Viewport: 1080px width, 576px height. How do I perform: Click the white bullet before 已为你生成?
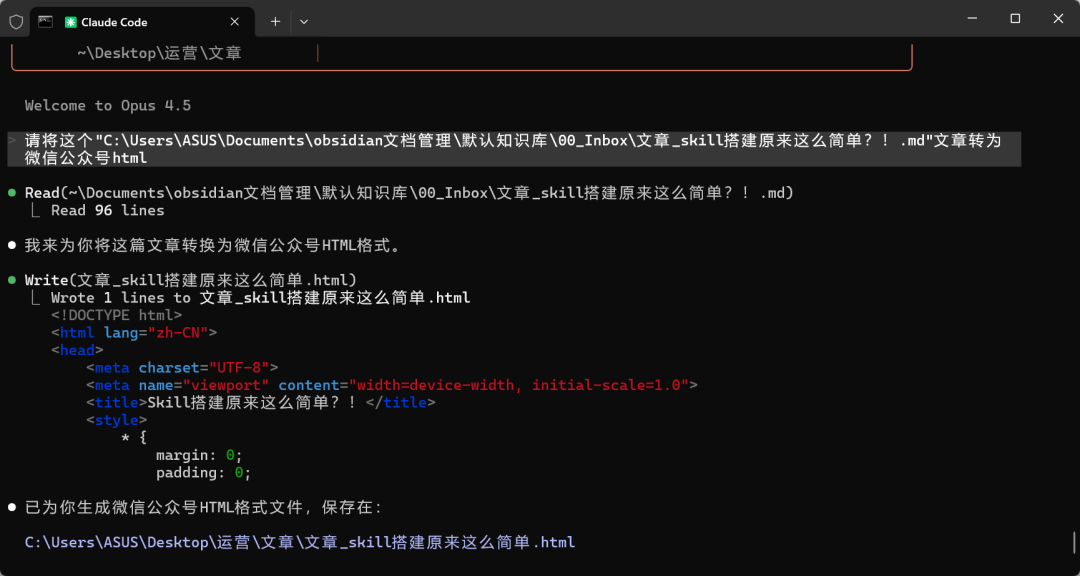(x=12, y=508)
